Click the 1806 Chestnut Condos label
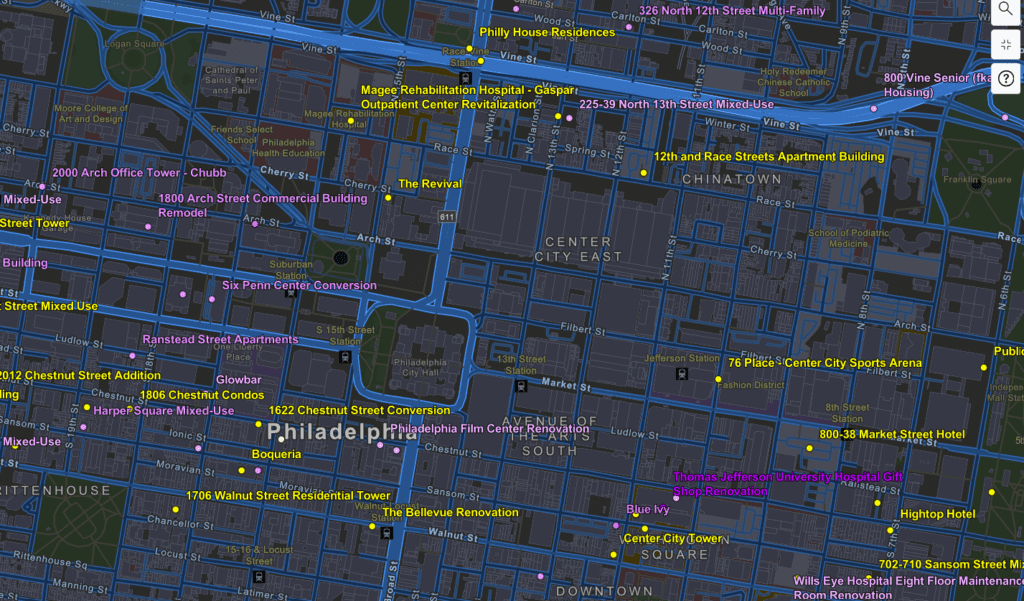The width and height of the screenshot is (1024, 601). click(x=202, y=395)
